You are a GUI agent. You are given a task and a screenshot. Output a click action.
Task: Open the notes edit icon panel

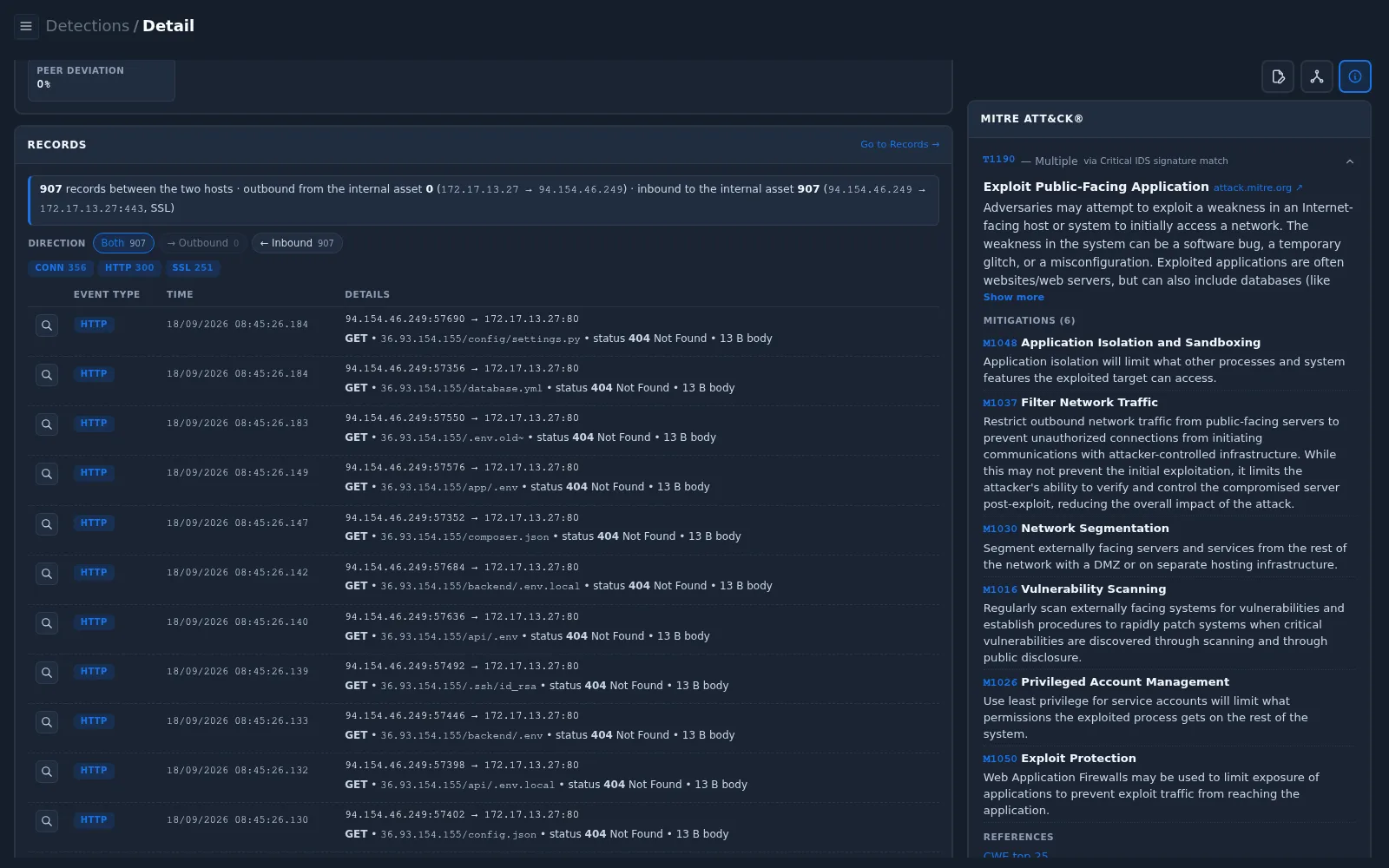(x=1278, y=76)
